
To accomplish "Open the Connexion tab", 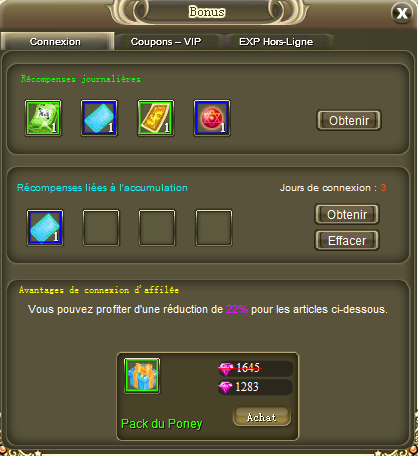I will point(55,42).
